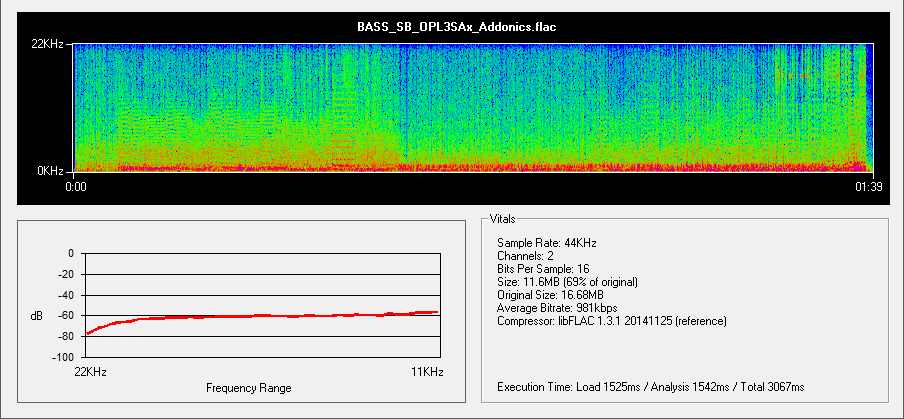The height and width of the screenshot is (419, 904).
Task: Click the BASS_SB_OPL3SAx_Addonics.flac file title
Action: pyautogui.click(x=456, y=28)
